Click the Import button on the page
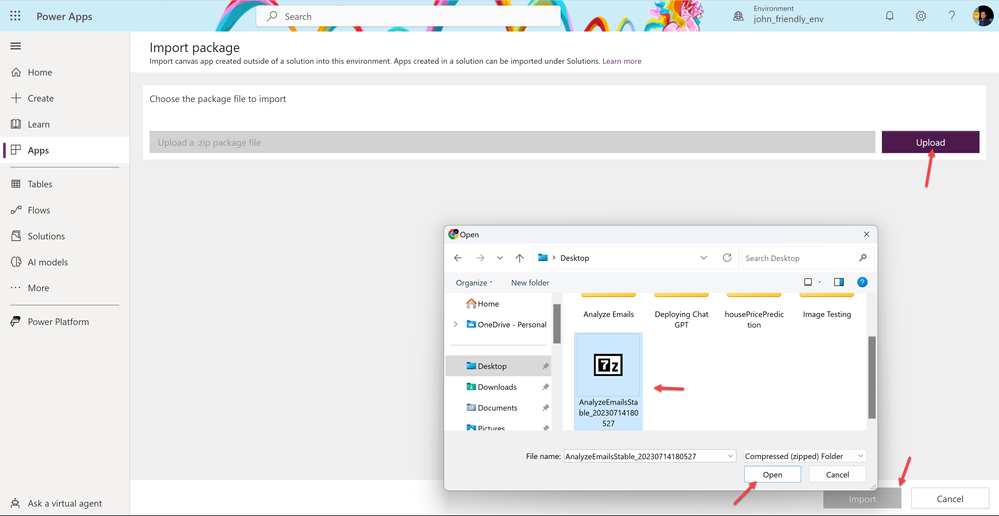This screenshot has height=516, width=999. 862,499
